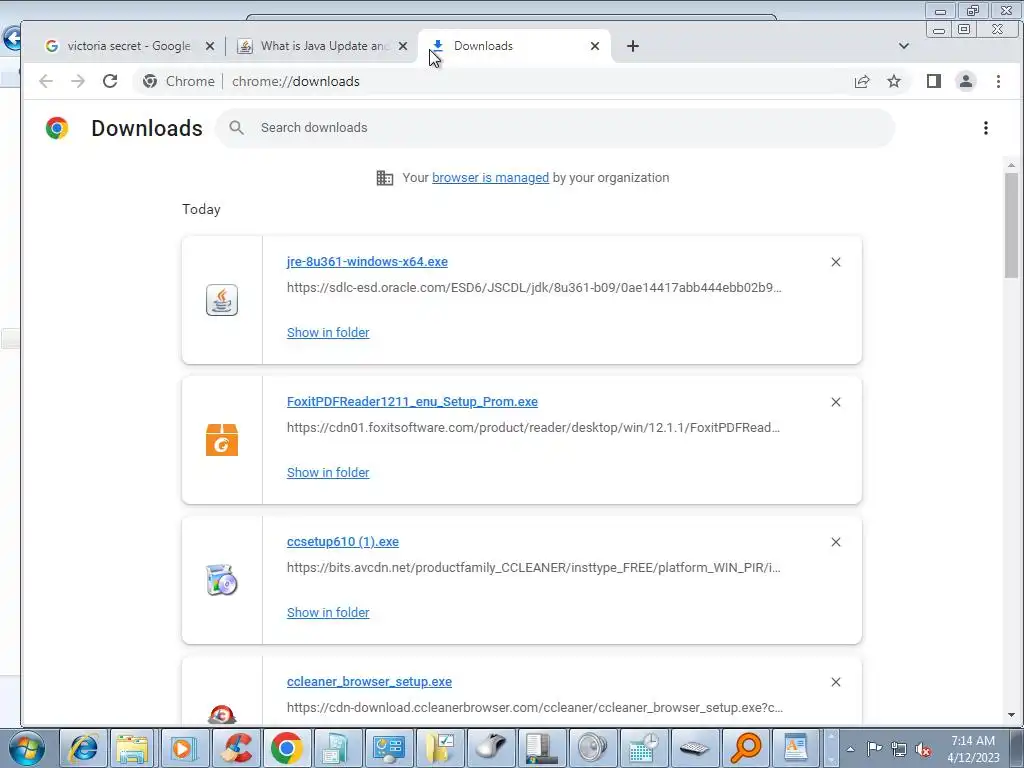Click the ccsetup610 installer icon
This screenshot has width=1024, height=768.
point(222,580)
